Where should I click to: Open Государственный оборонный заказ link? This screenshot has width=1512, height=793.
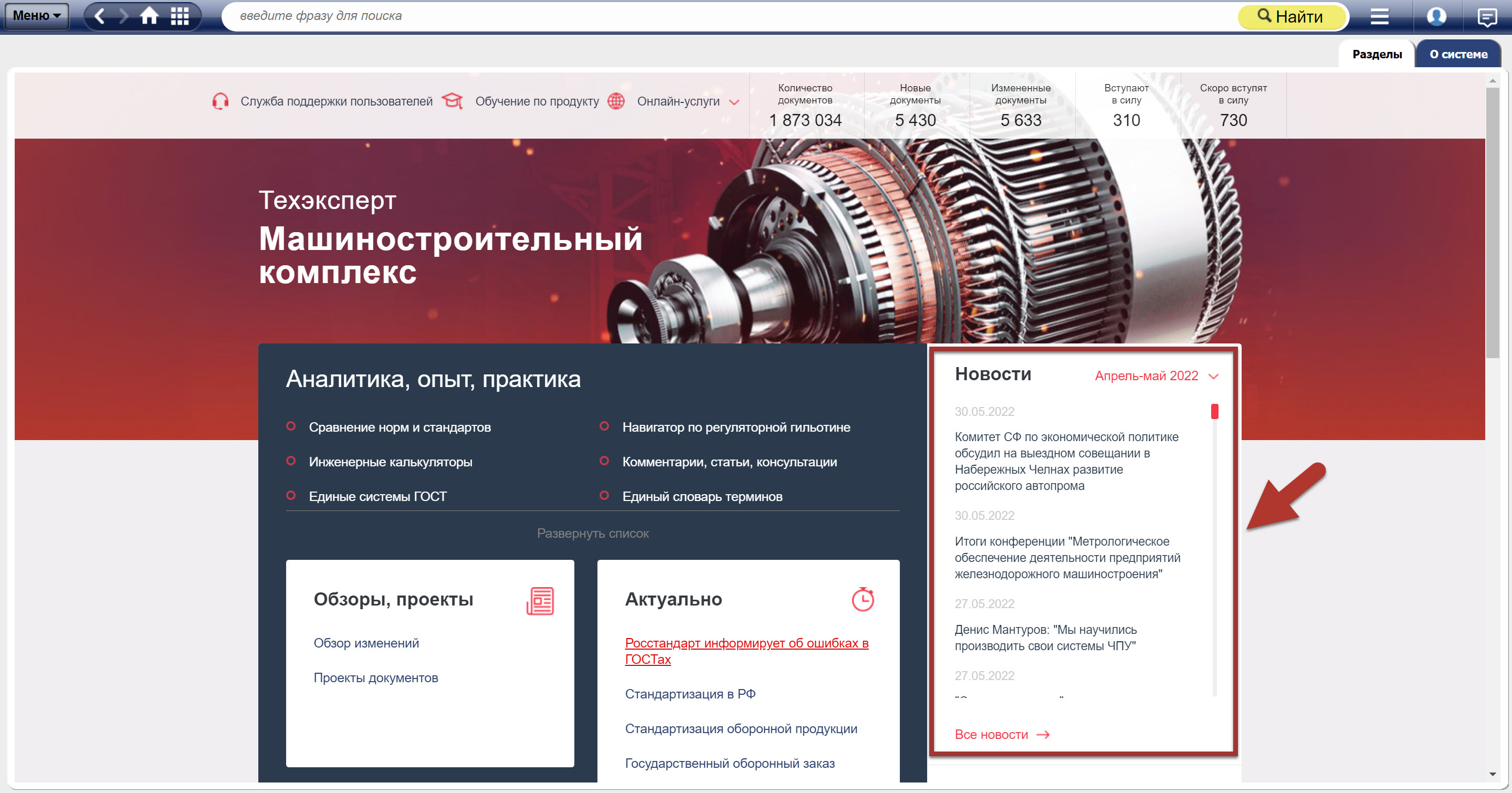(x=730, y=763)
